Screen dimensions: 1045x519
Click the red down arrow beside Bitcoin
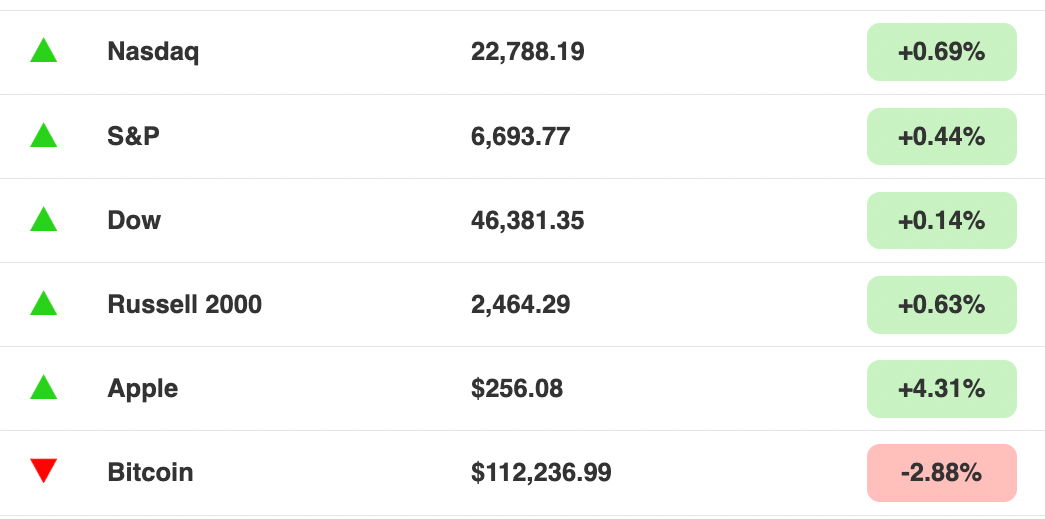(x=43, y=471)
